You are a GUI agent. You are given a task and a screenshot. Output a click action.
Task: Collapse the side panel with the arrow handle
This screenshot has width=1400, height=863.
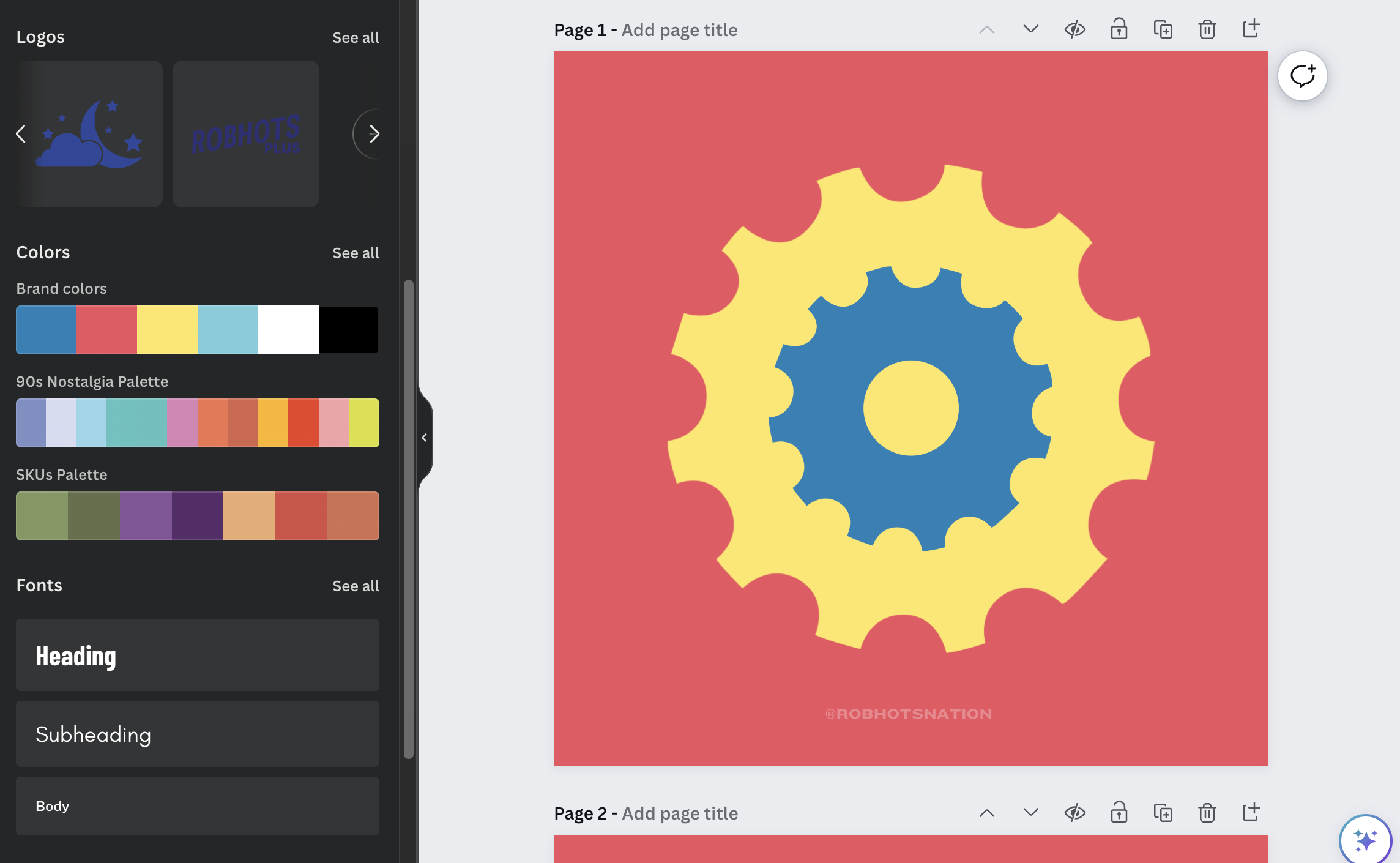pyautogui.click(x=425, y=437)
